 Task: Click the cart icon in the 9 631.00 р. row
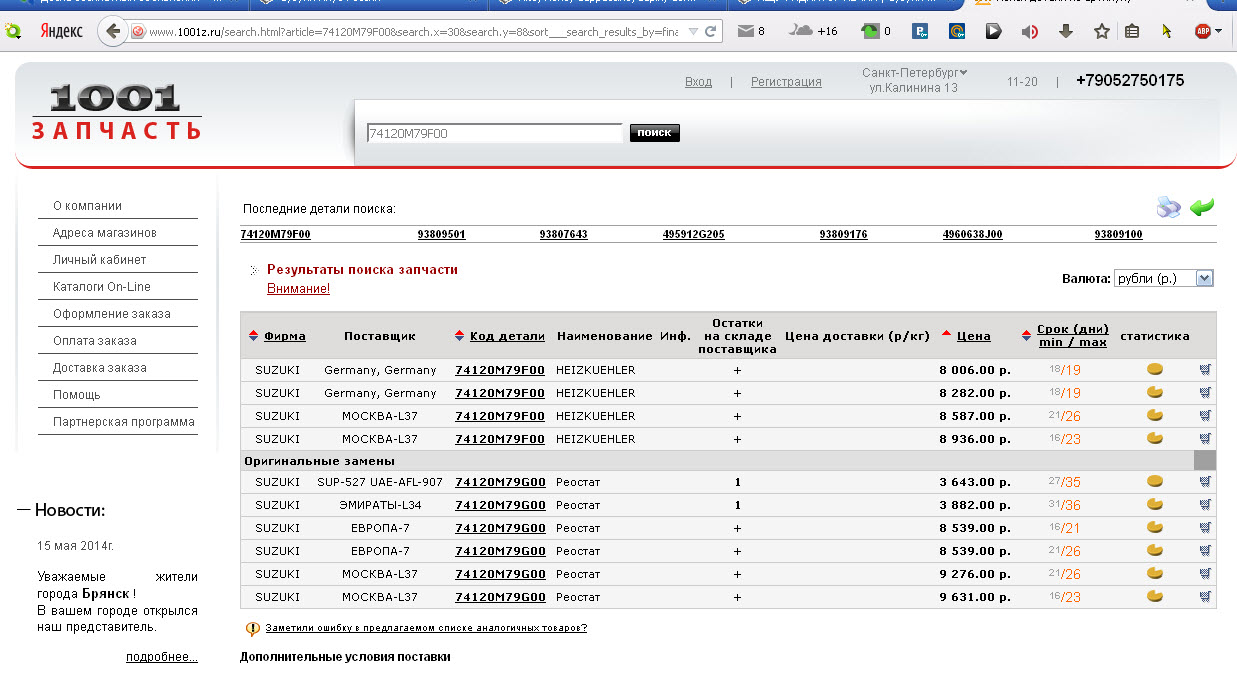(1205, 597)
